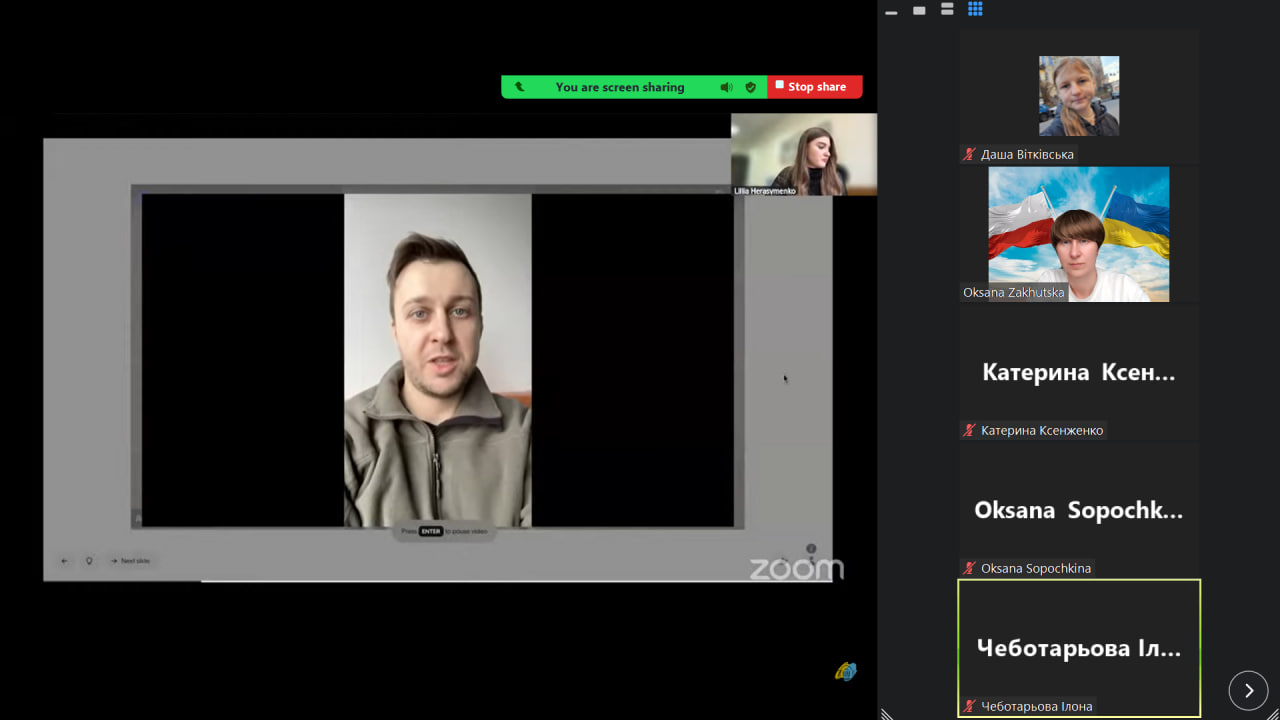
Task: Click the resize grip at panel's lower-left corner
Action: (886, 713)
